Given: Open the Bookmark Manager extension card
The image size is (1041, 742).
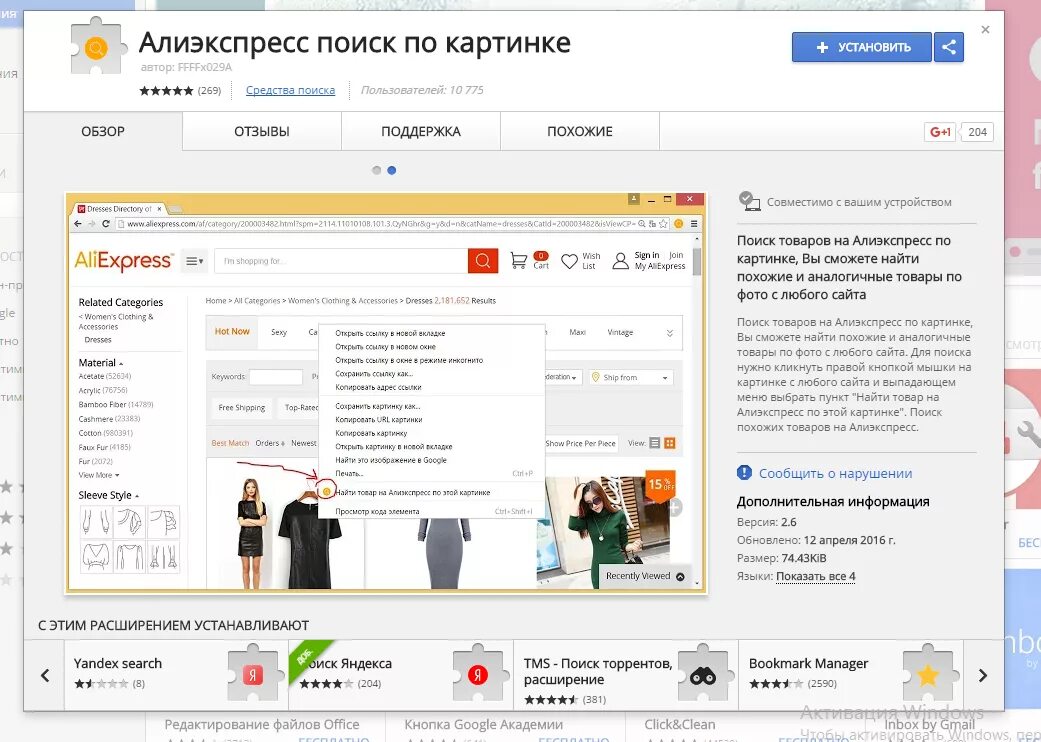Looking at the screenshot, I should coord(850,675).
